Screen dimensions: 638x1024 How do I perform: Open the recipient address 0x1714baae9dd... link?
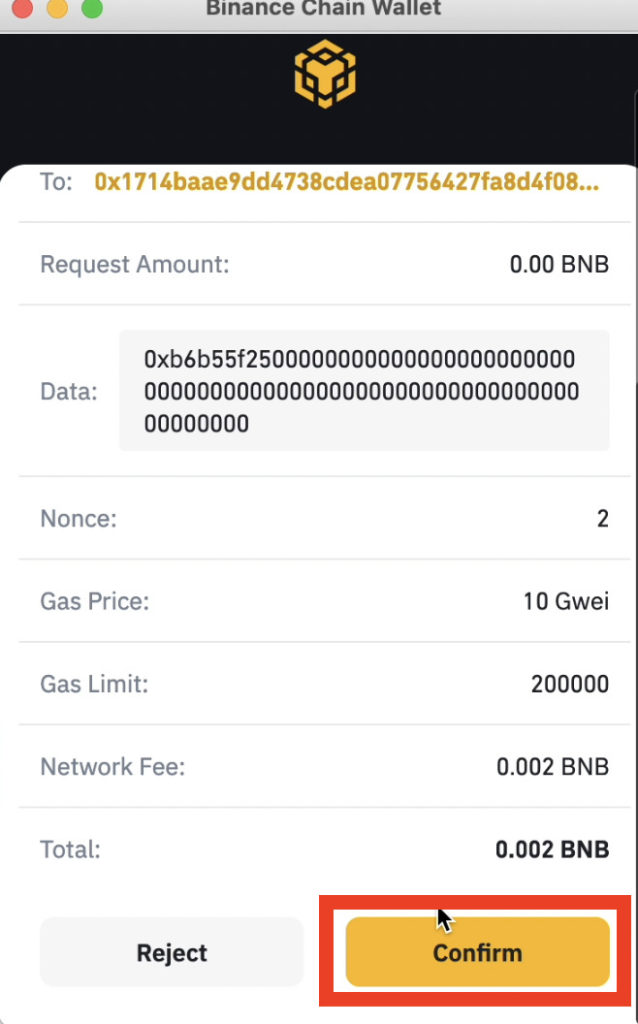(x=347, y=181)
